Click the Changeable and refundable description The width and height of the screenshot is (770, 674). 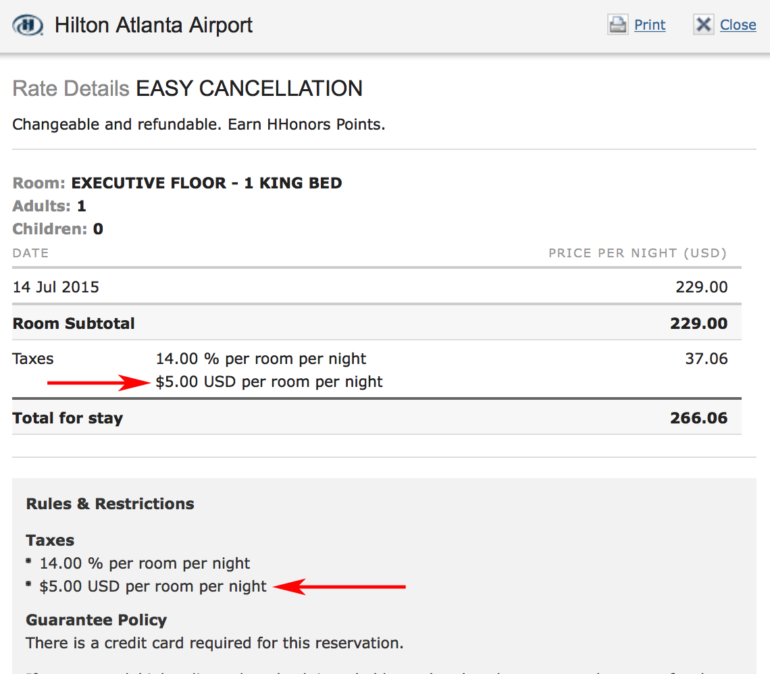click(x=198, y=125)
